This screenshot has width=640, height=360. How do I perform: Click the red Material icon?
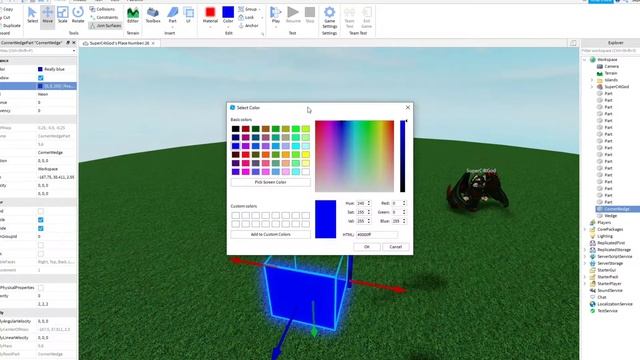(210, 12)
